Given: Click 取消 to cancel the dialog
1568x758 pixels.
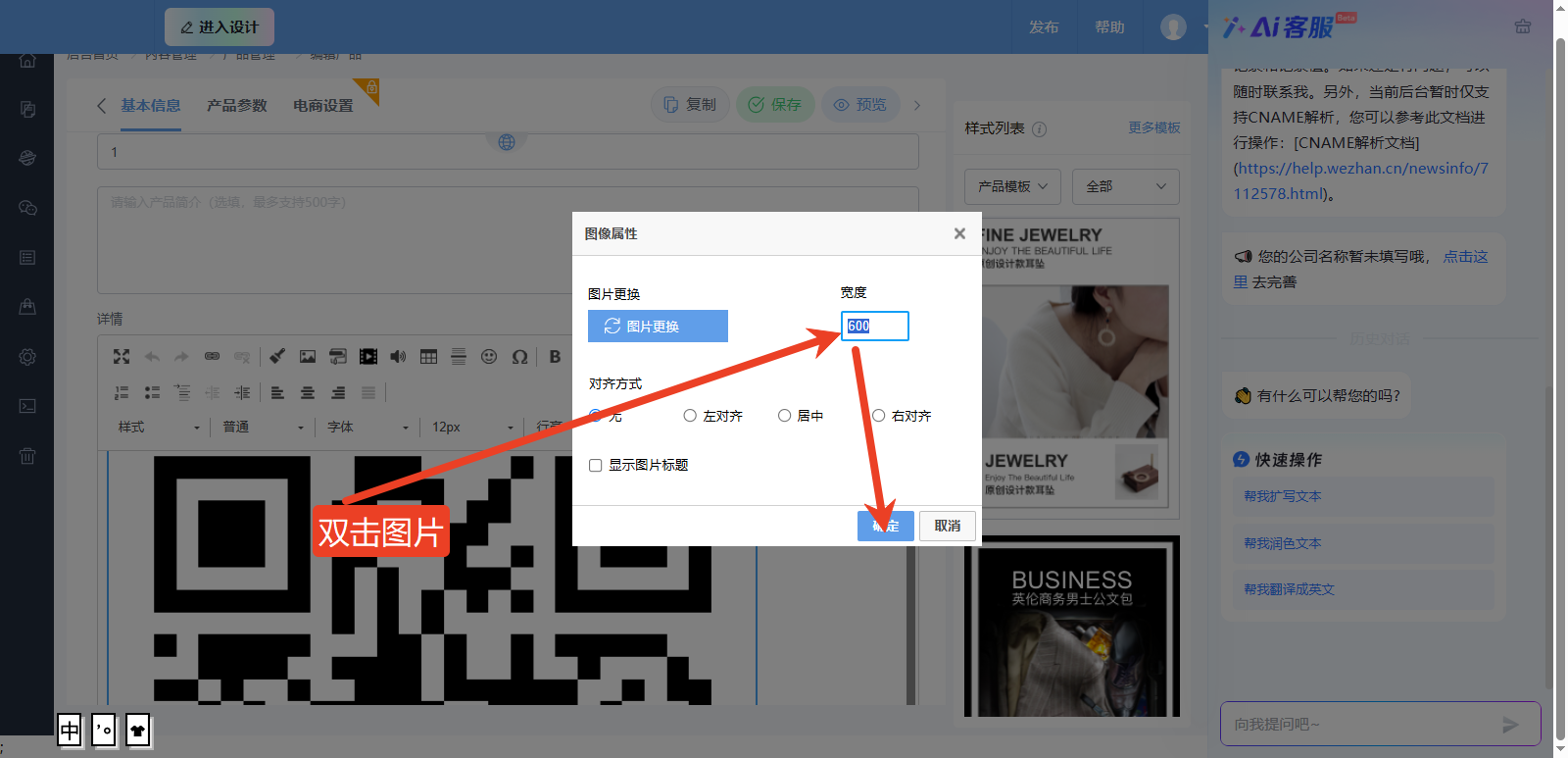Looking at the screenshot, I should click(x=948, y=526).
